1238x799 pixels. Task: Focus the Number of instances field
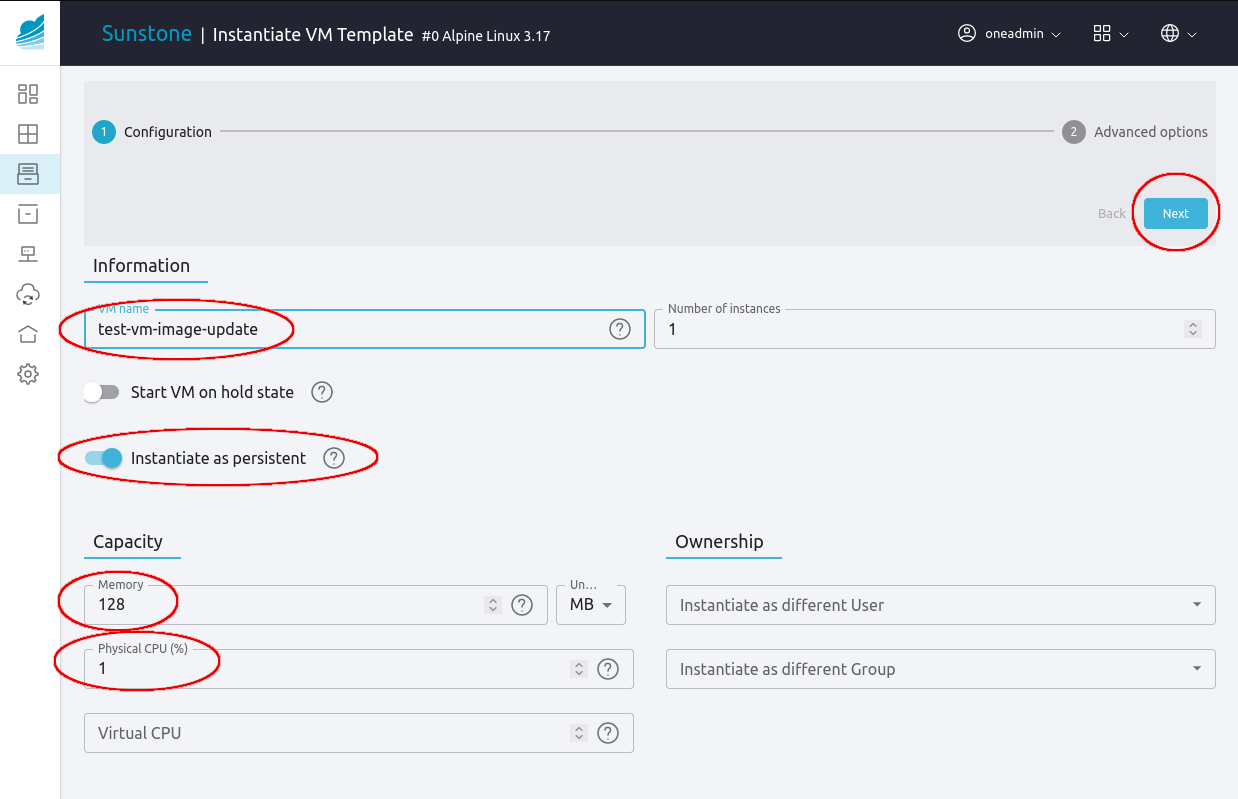pos(935,329)
